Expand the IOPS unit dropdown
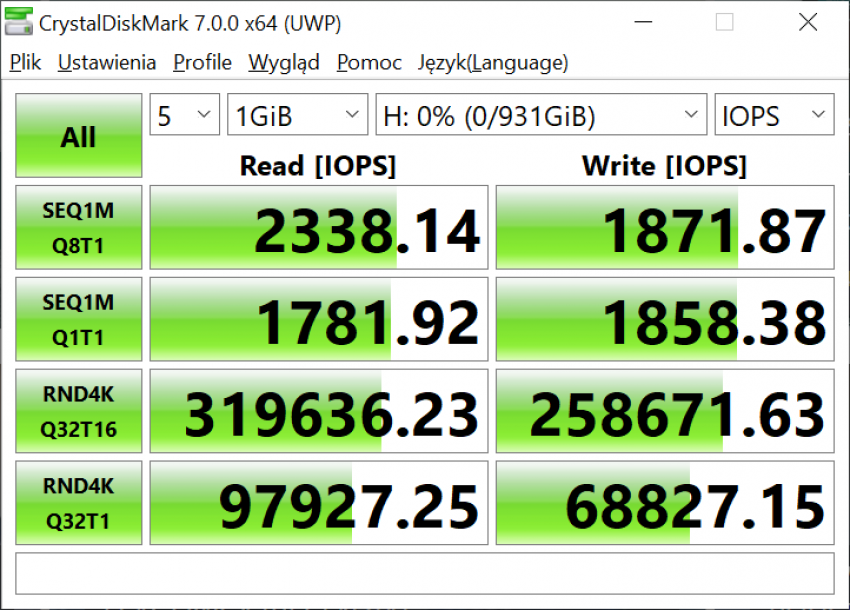The image size is (850, 610). click(x=774, y=114)
